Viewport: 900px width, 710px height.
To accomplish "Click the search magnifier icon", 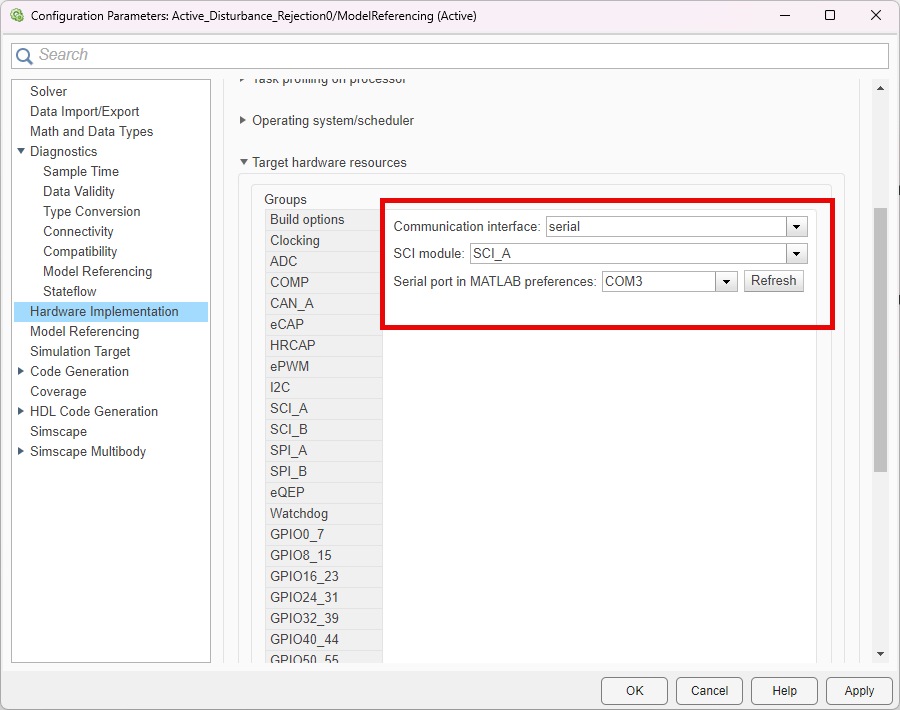I will 25,56.
